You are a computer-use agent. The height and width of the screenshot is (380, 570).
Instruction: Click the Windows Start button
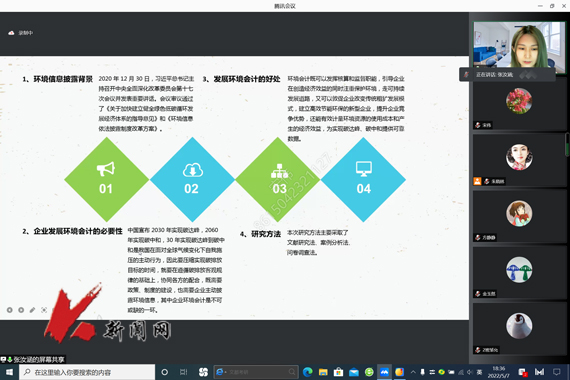(9, 372)
